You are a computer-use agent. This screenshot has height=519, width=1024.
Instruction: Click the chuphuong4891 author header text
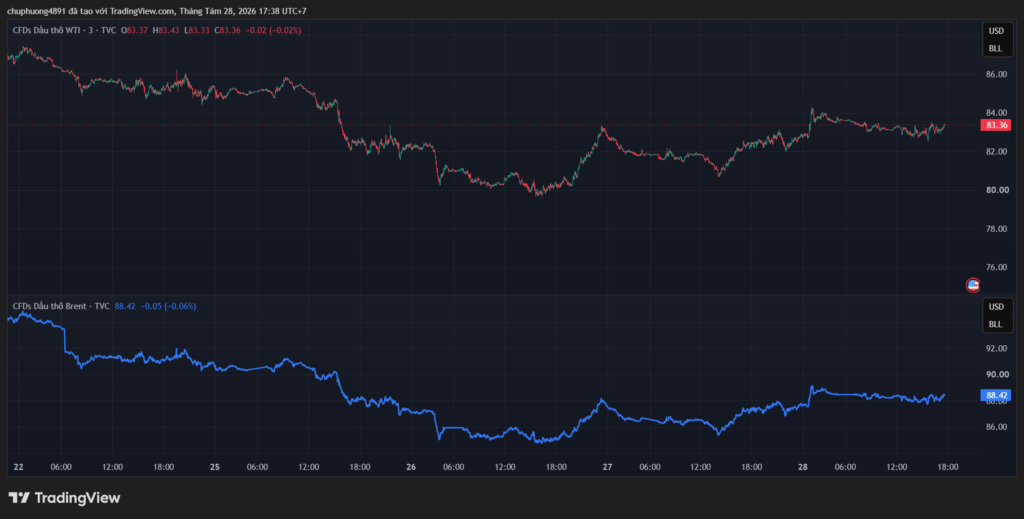[x=37, y=11]
